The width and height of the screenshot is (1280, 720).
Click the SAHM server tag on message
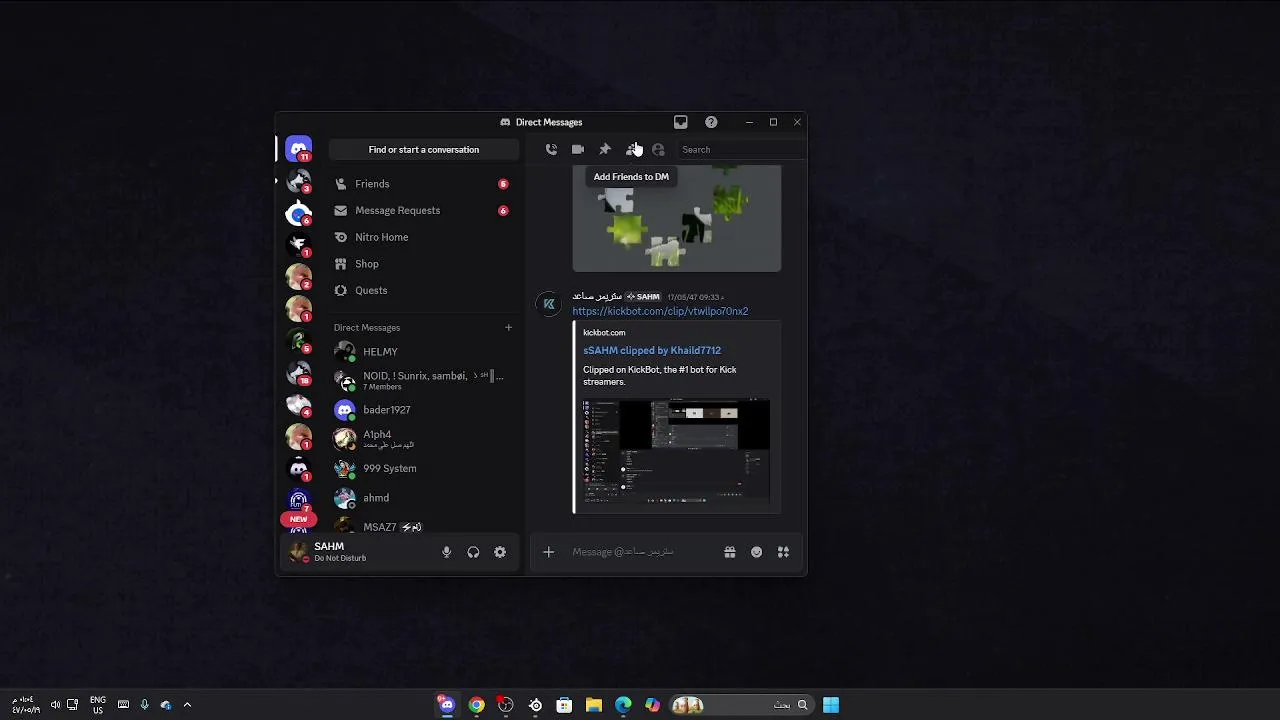point(643,297)
